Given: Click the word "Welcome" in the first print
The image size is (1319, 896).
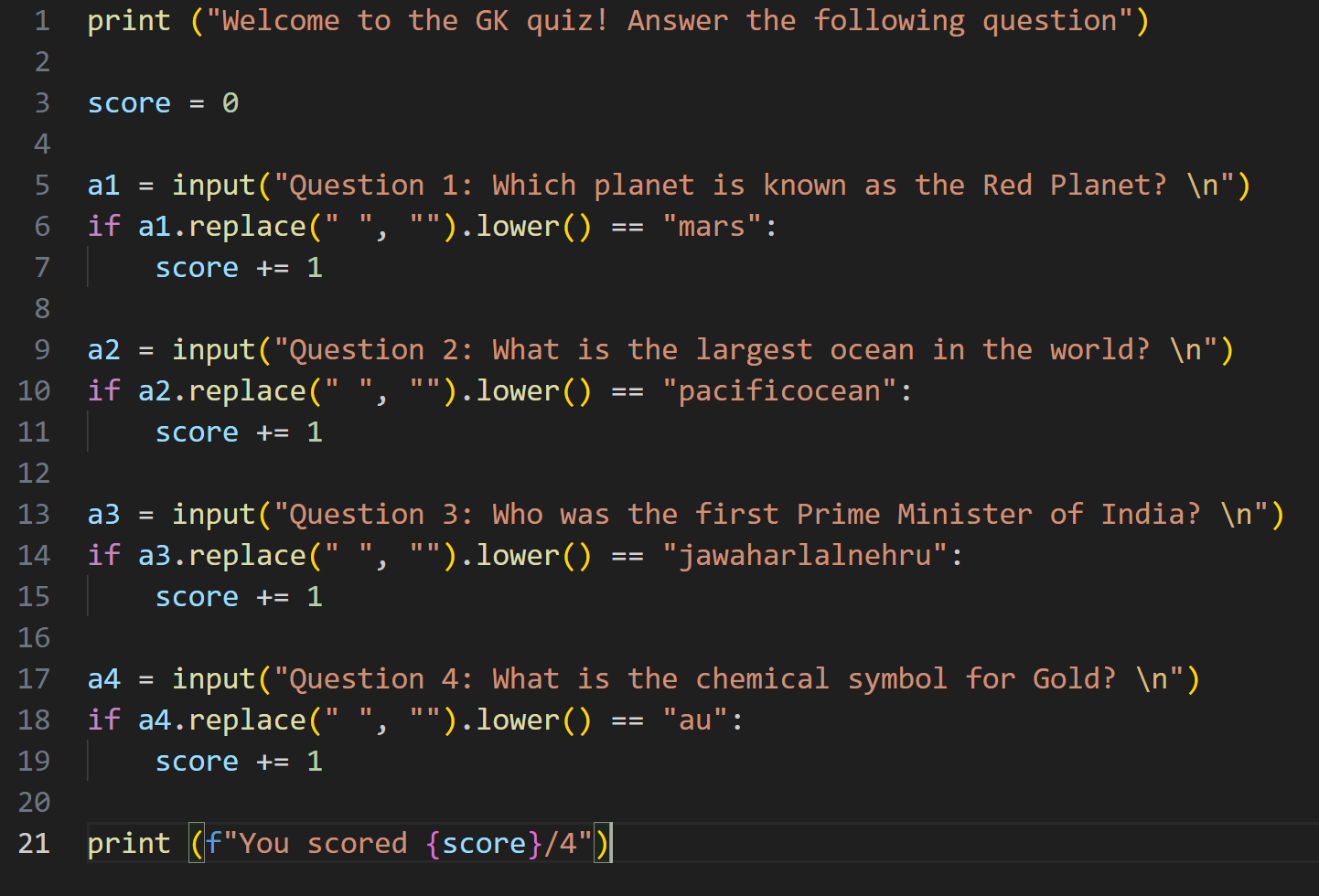Looking at the screenshot, I should [x=280, y=21].
